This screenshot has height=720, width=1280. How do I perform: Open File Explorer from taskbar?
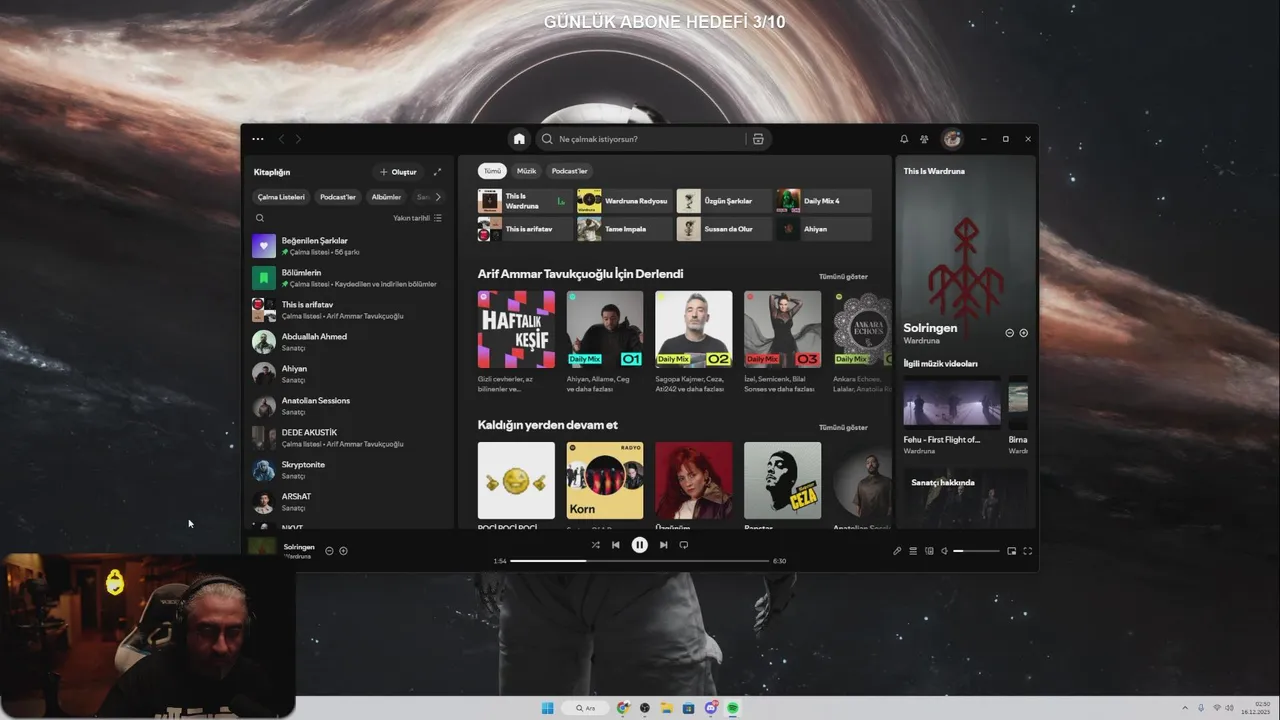[666, 708]
